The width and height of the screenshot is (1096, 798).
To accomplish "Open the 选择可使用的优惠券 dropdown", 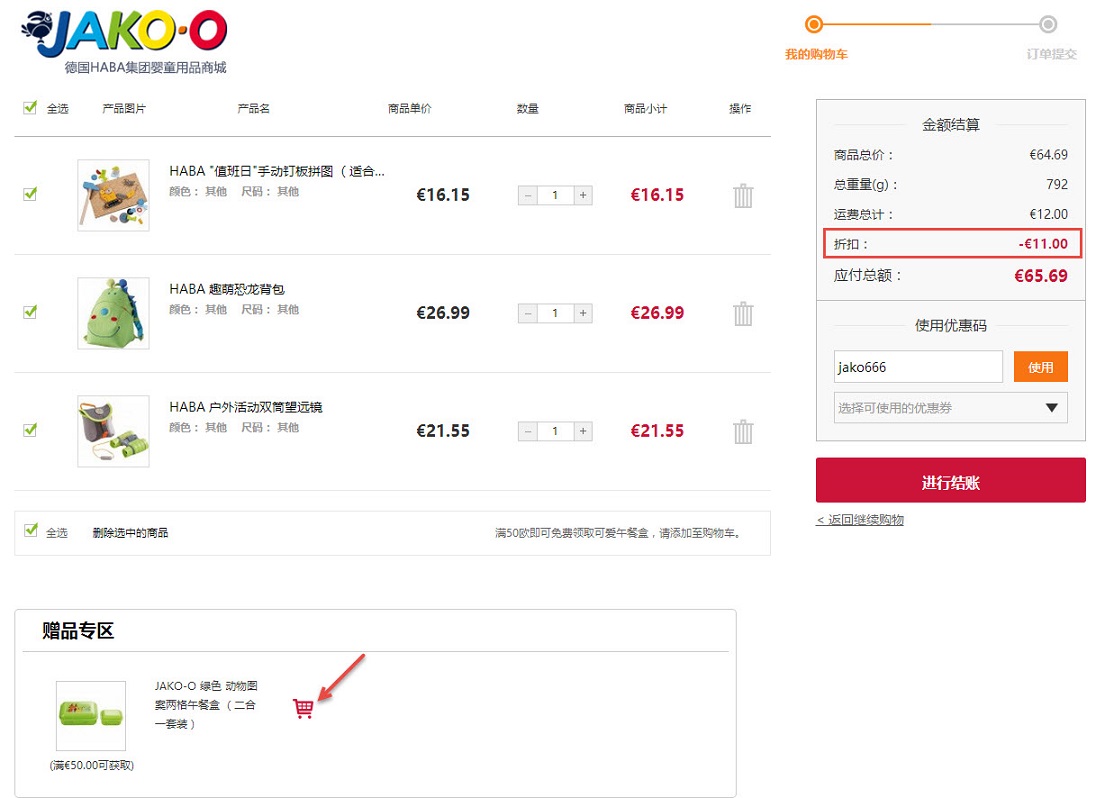I will (x=951, y=407).
